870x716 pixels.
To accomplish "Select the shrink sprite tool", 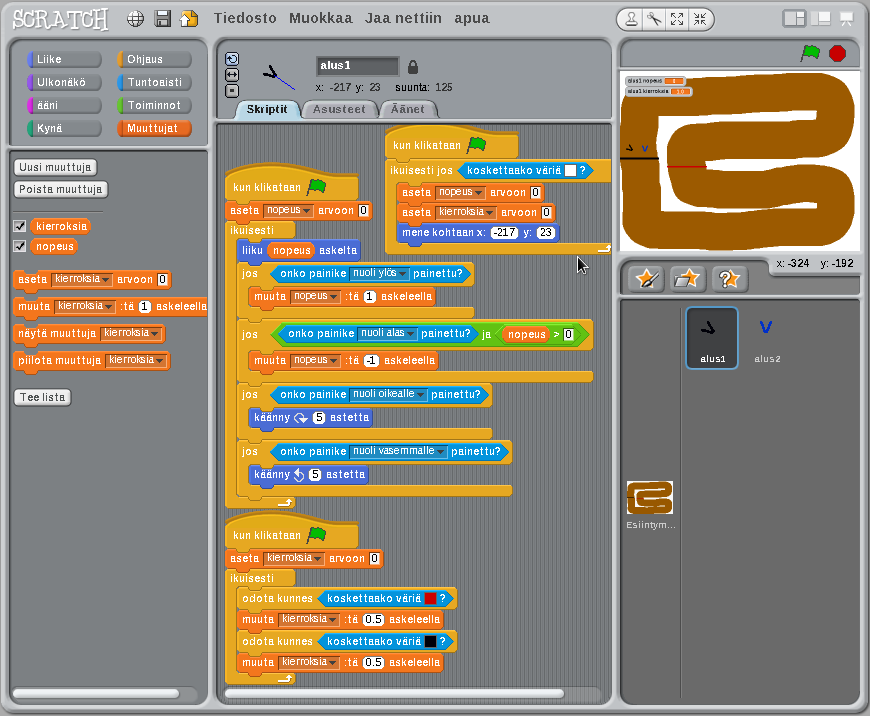I will 700,19.
